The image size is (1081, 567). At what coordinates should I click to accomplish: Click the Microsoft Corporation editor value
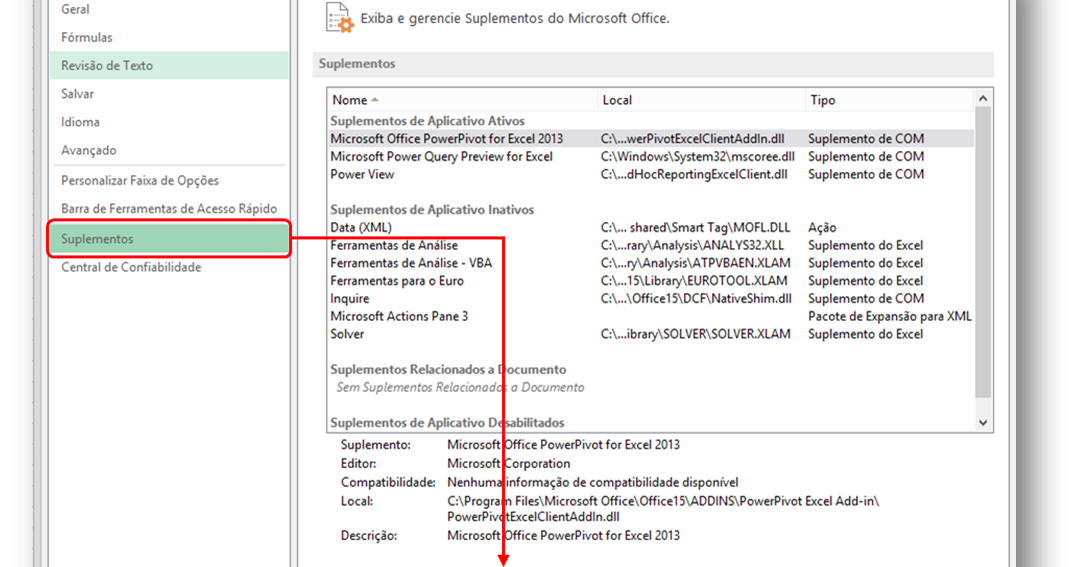point(509,464)
